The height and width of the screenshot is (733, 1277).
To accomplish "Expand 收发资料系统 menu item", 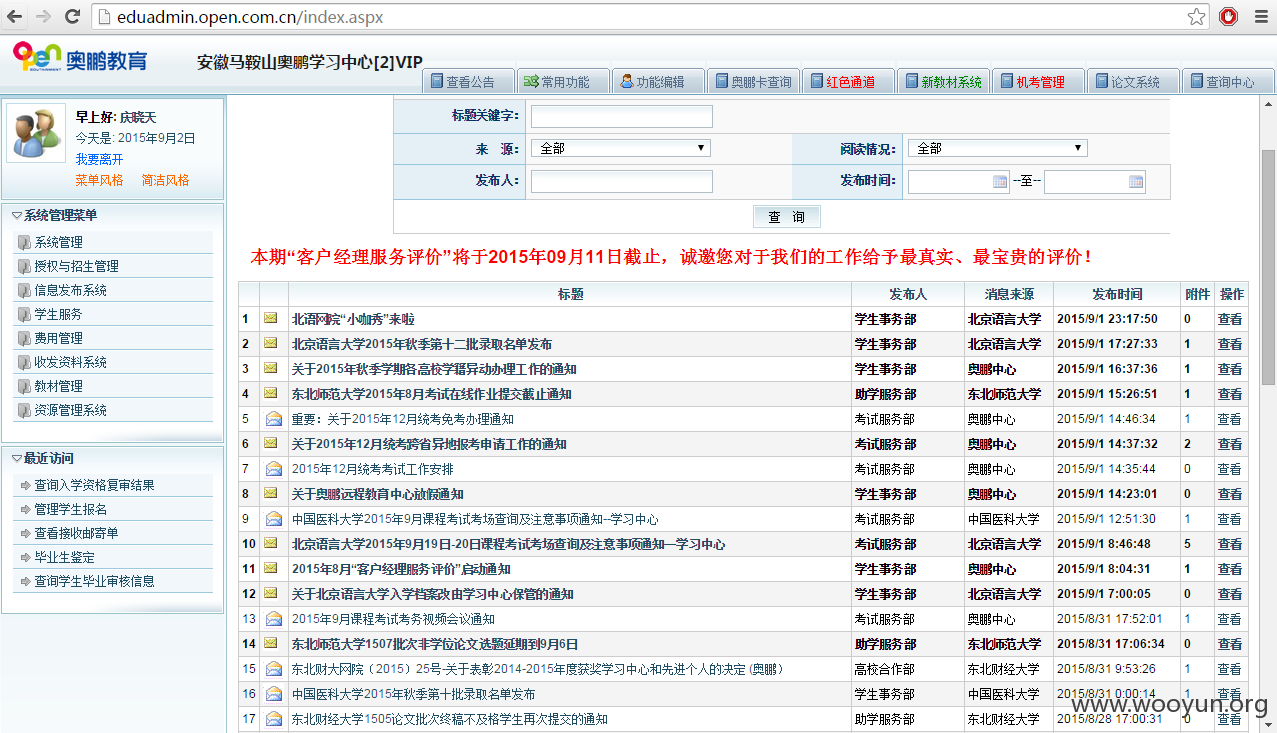I will 113,362.
